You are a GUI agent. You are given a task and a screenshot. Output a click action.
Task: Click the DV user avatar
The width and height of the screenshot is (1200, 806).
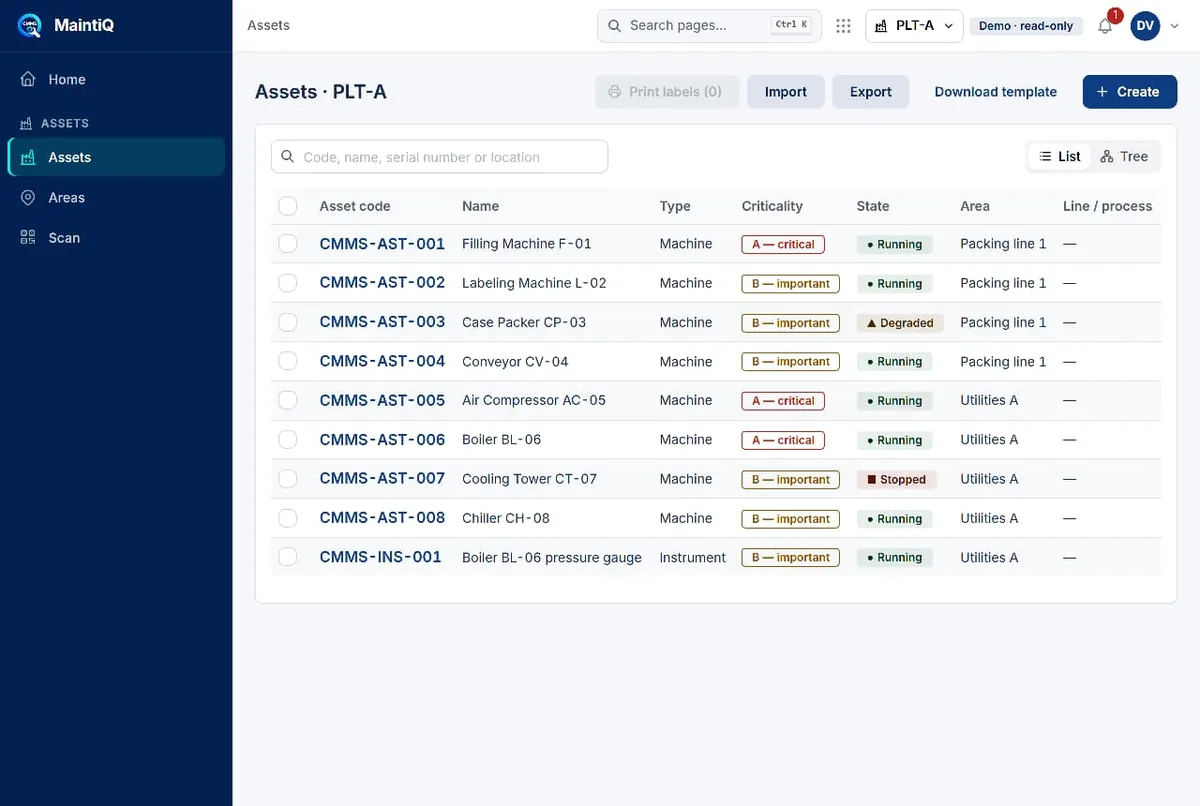click(1145, 26)
